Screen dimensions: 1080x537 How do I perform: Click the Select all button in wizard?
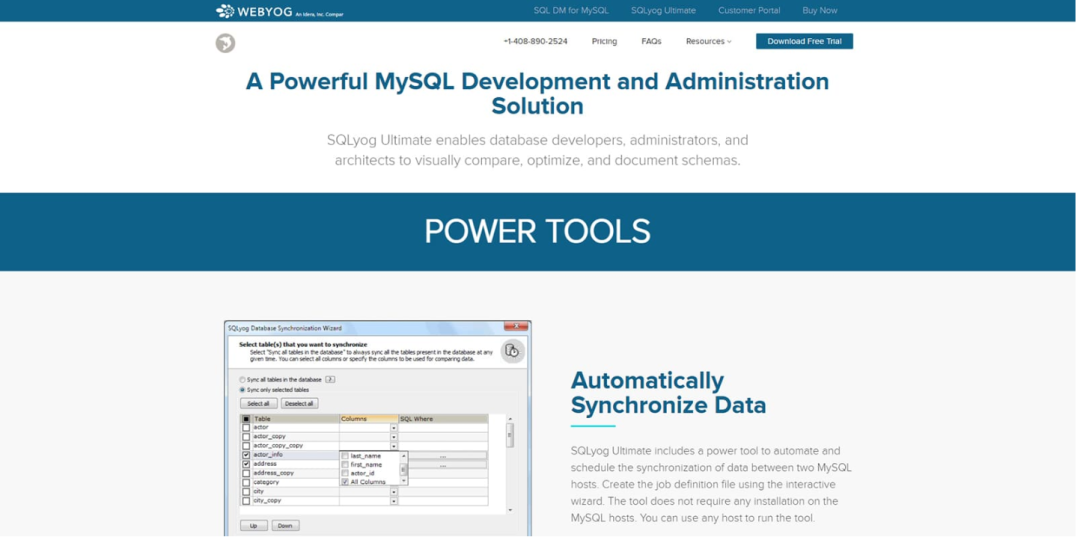pos(258,403)
